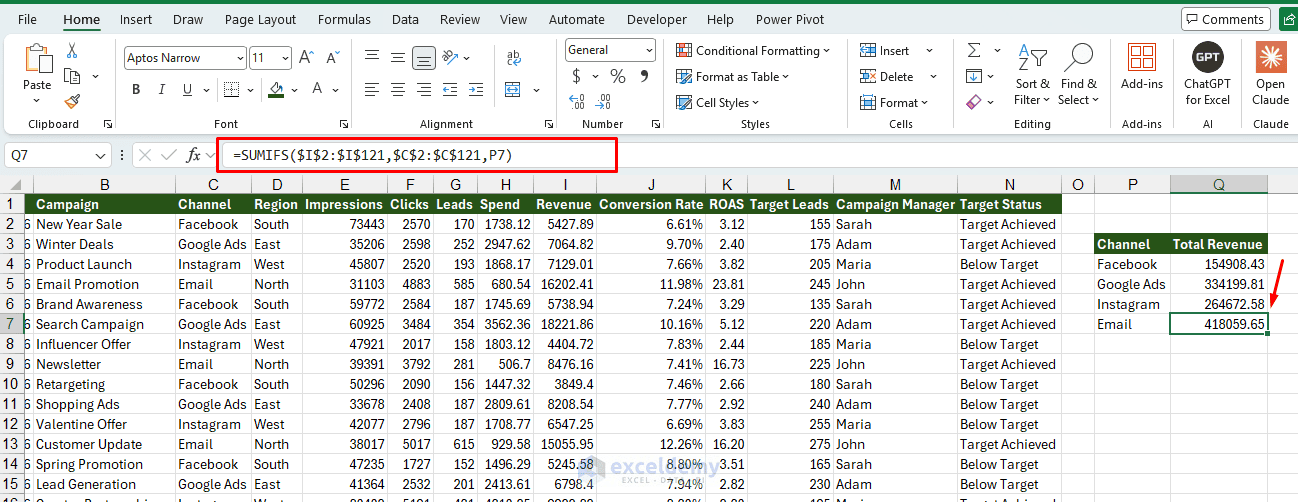The width and height of the screenshot is (1298, 502).
Task: Apply Comma Style format
Action: tap(643, 76)
